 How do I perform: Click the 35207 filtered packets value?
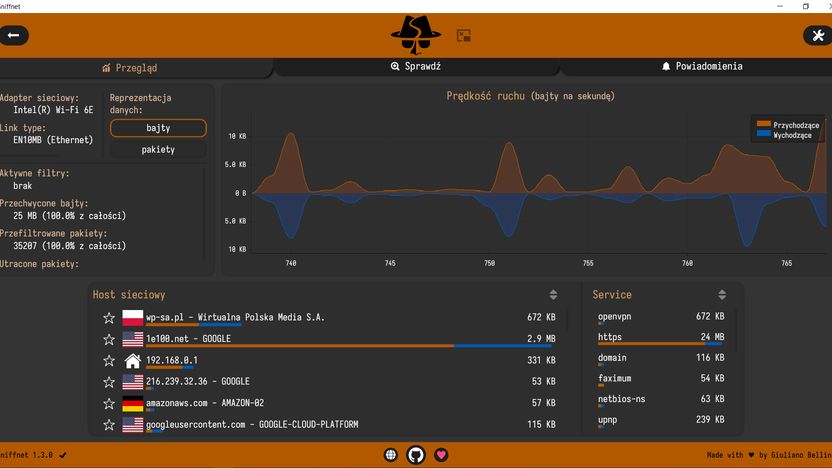point(70,246)
